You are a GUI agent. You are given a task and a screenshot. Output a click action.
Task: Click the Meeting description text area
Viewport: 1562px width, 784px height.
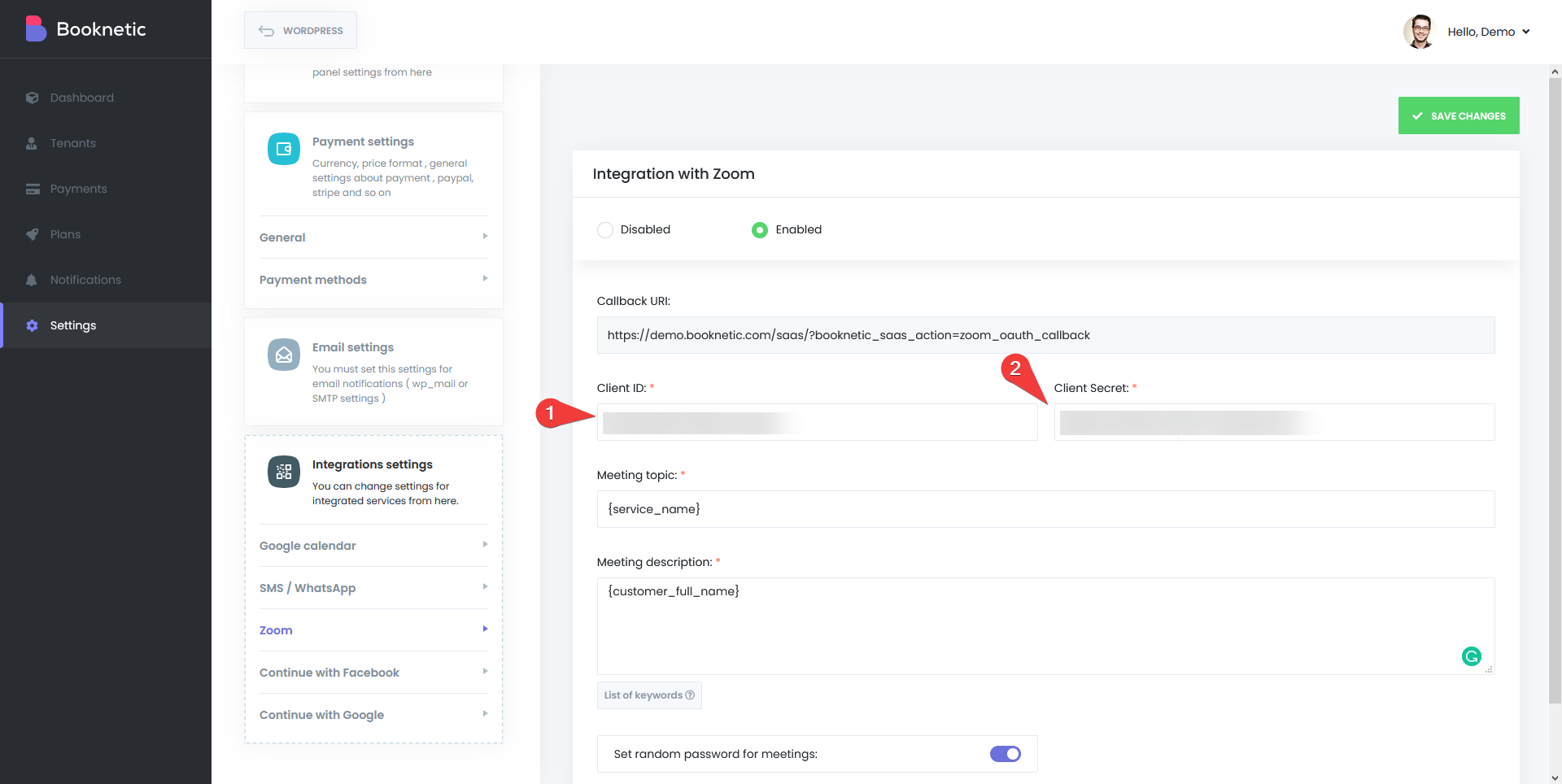1045,626
